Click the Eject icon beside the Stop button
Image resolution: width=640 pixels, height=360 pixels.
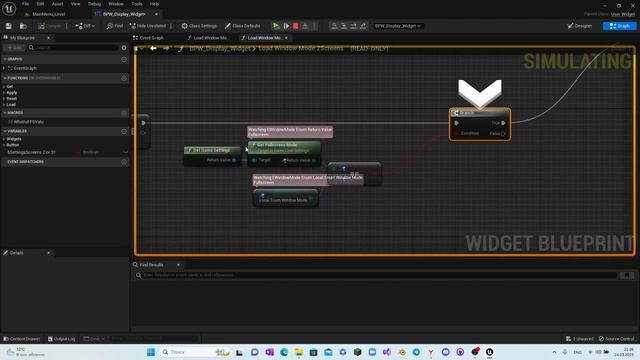tap(305, 26)
